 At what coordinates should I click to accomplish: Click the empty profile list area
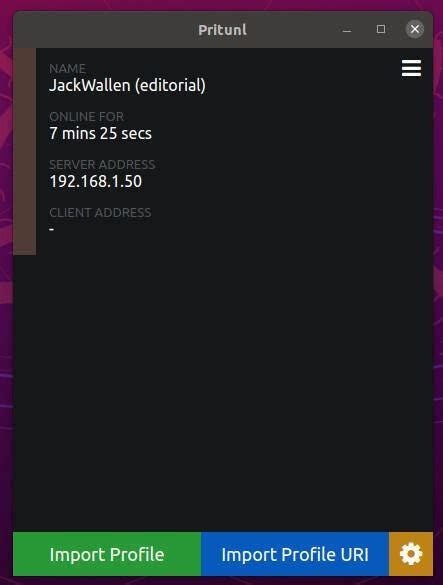pos(223,392)
